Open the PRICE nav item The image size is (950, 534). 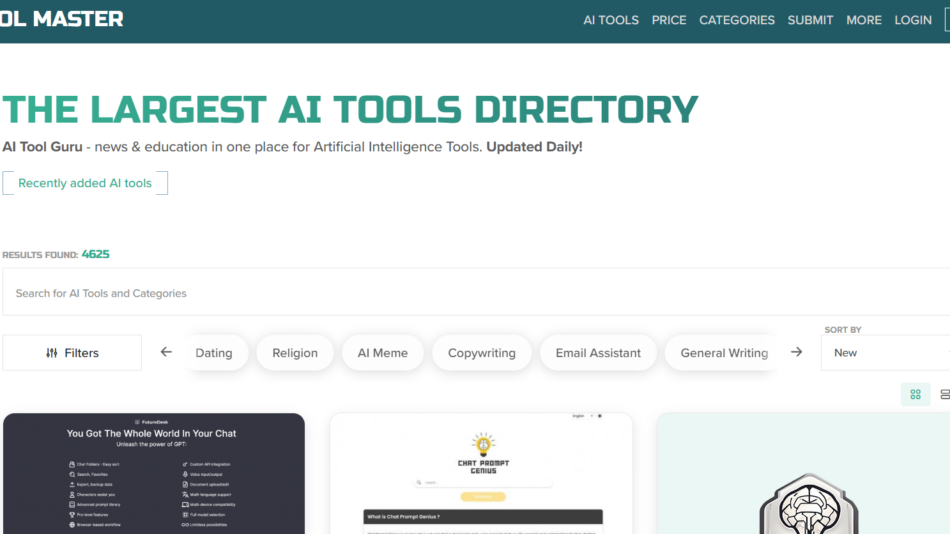(669, 20)
